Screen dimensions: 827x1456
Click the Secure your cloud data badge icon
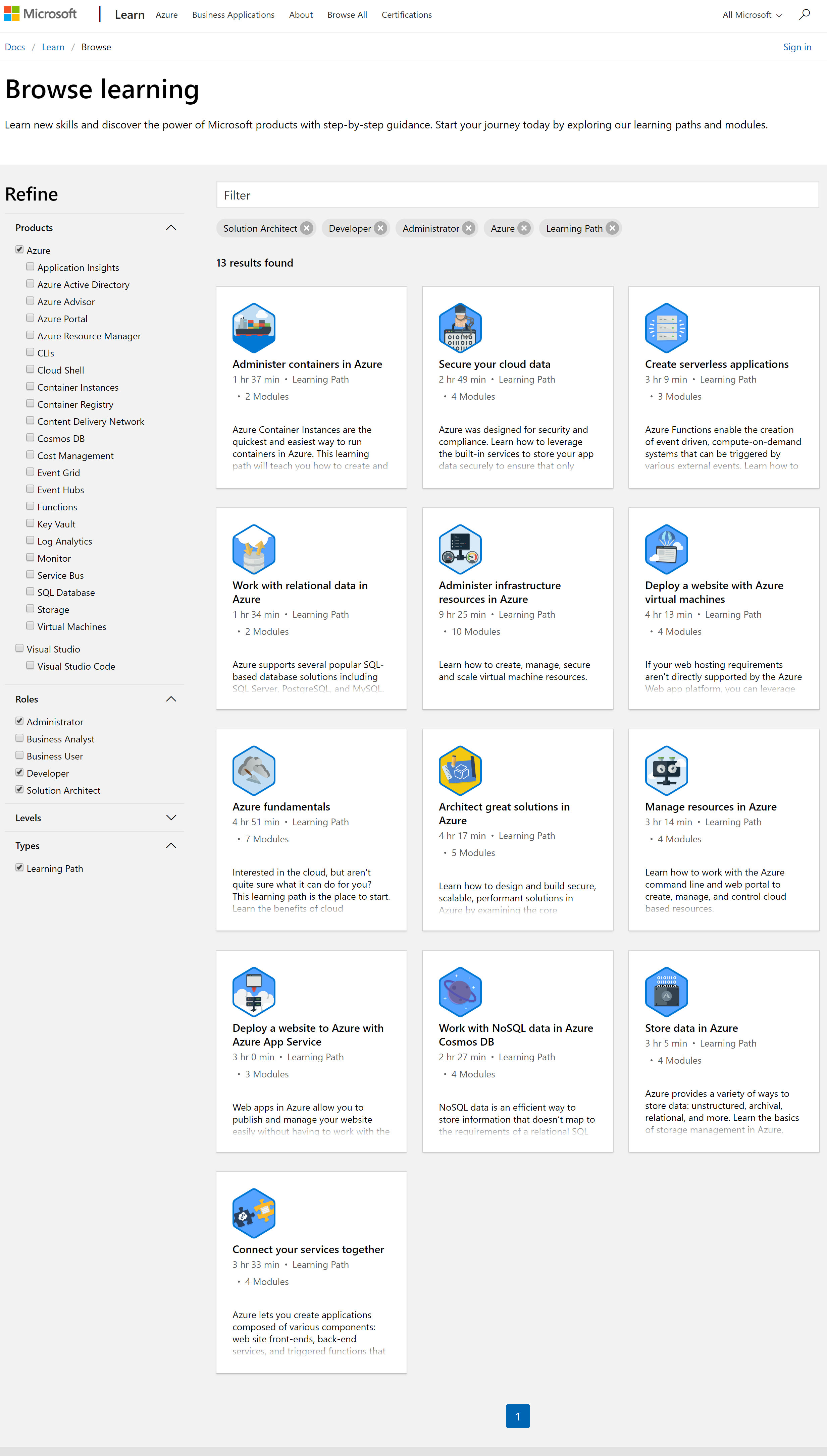pos(460,328)
